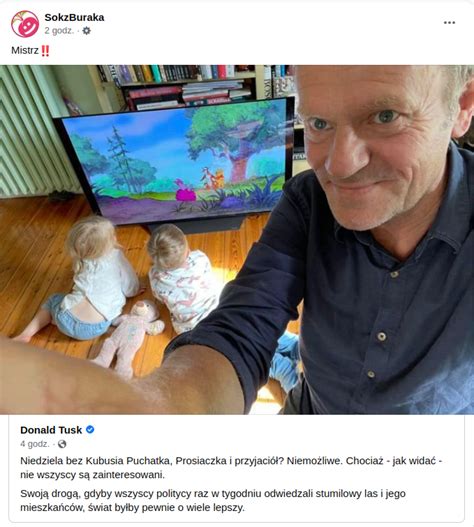Image resolution: width=474 pixels, height=527 pixels.
Task: Open the post's three-dot options menu
Action: pyautogui.click(x=449, y=23)
